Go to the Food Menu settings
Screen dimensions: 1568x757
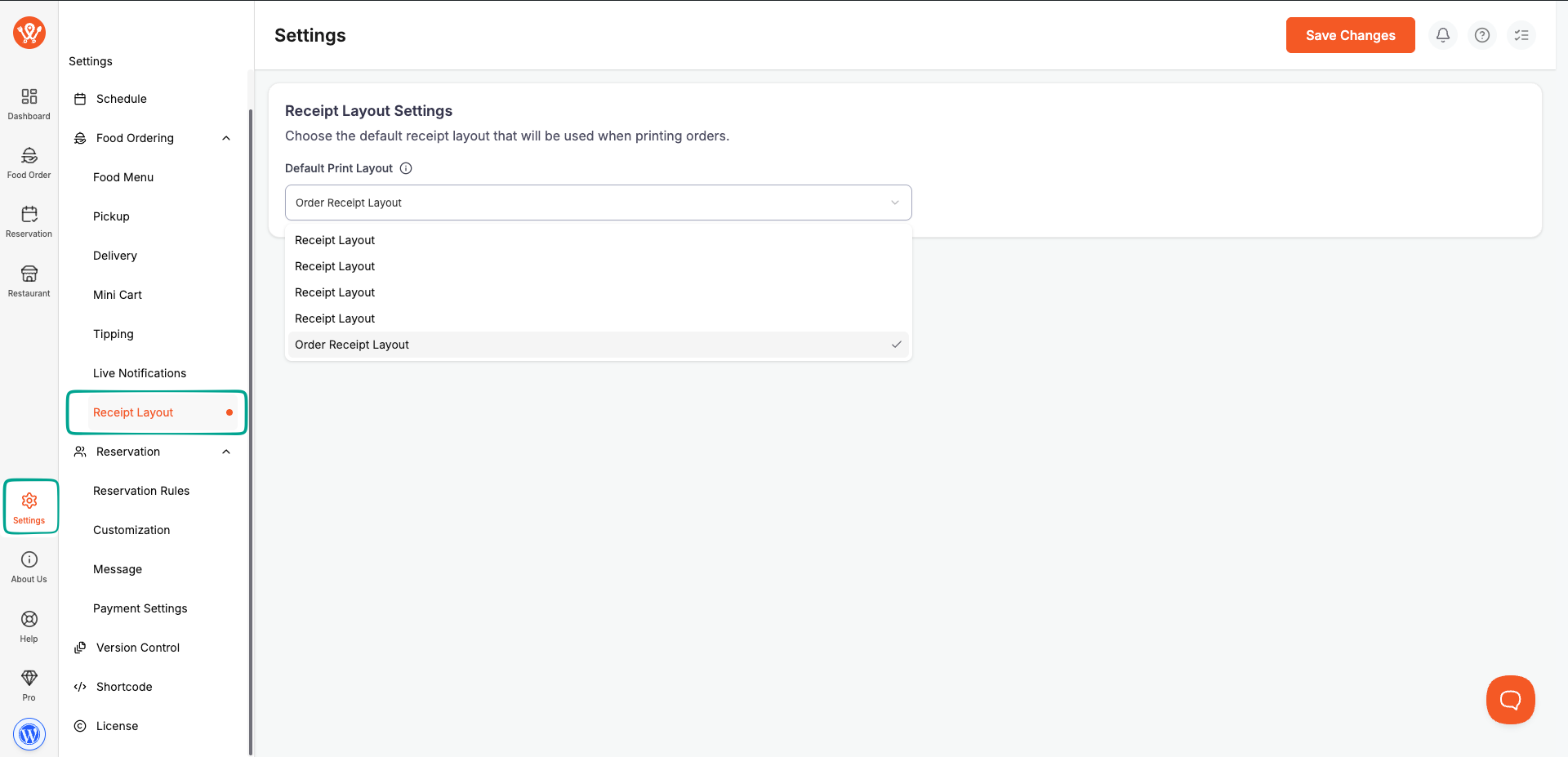coord(123,177)
